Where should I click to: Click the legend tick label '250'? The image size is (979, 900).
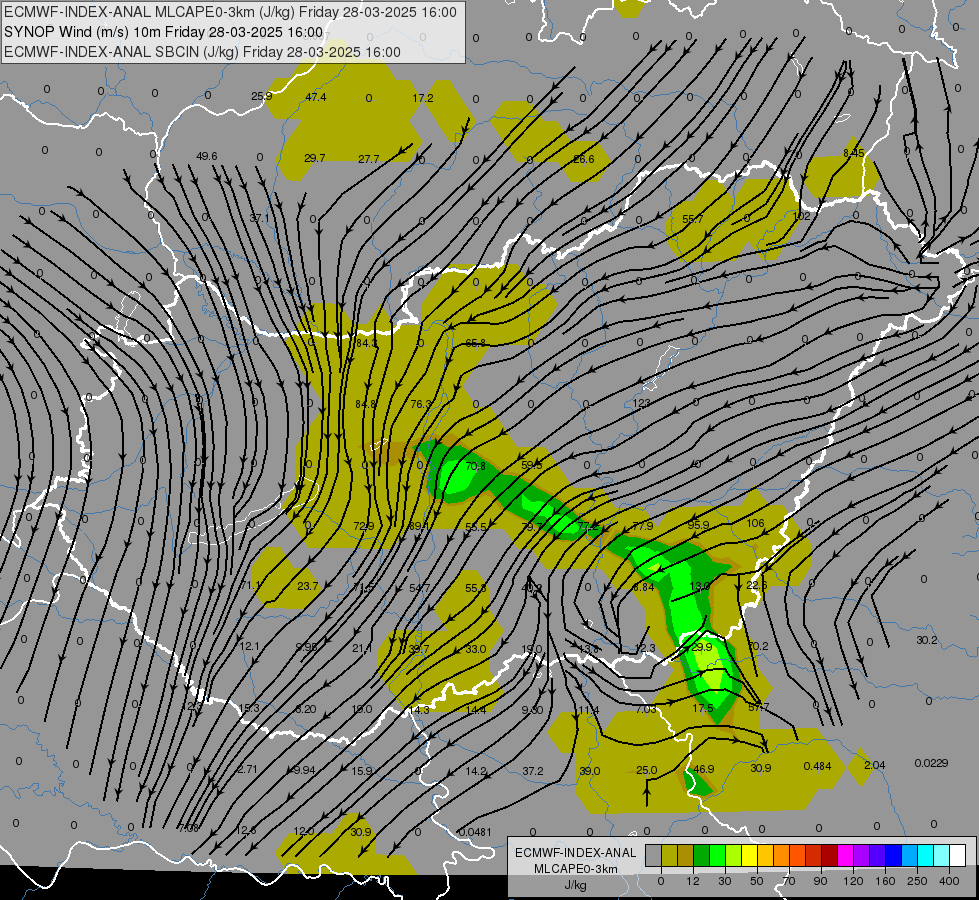click(917, 881)
